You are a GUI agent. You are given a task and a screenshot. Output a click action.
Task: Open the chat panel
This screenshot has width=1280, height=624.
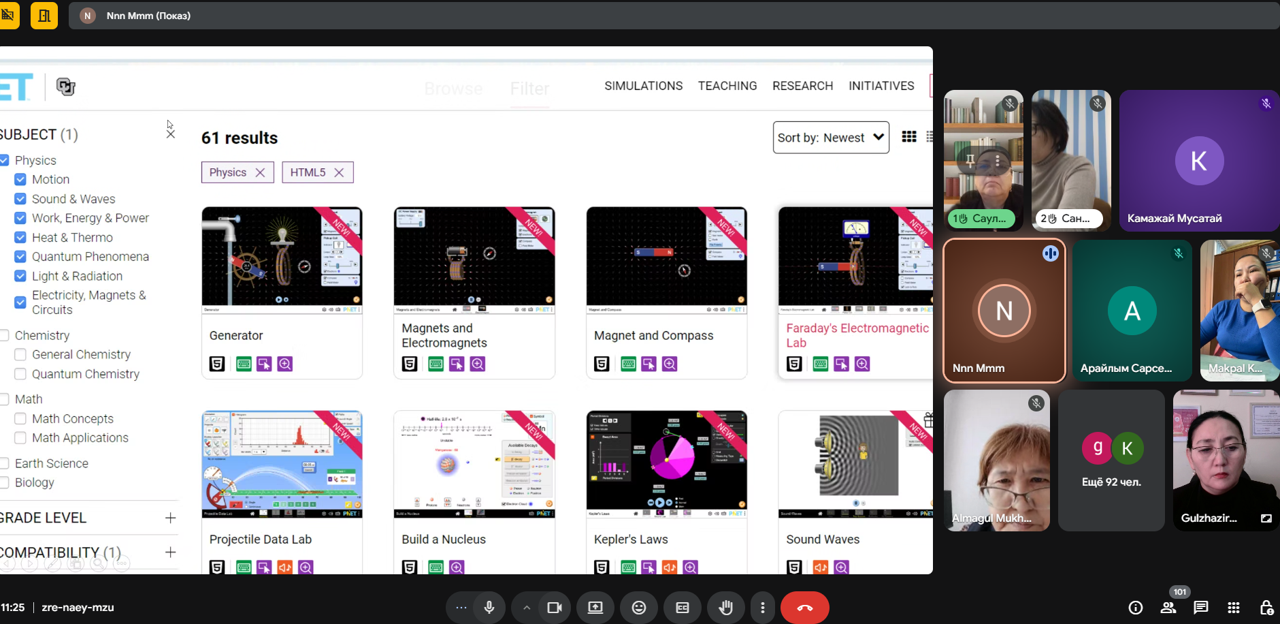click(x=1201, y=607)
